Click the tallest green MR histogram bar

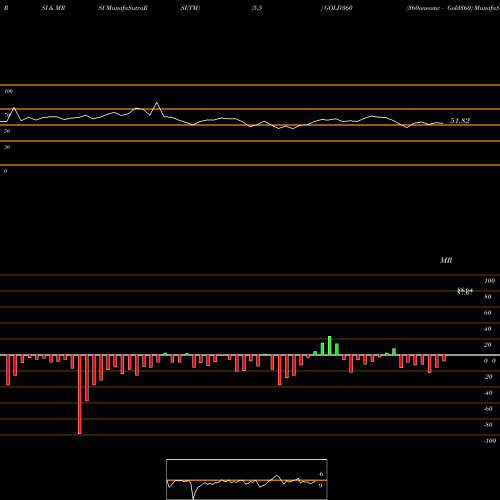(330, 346)
